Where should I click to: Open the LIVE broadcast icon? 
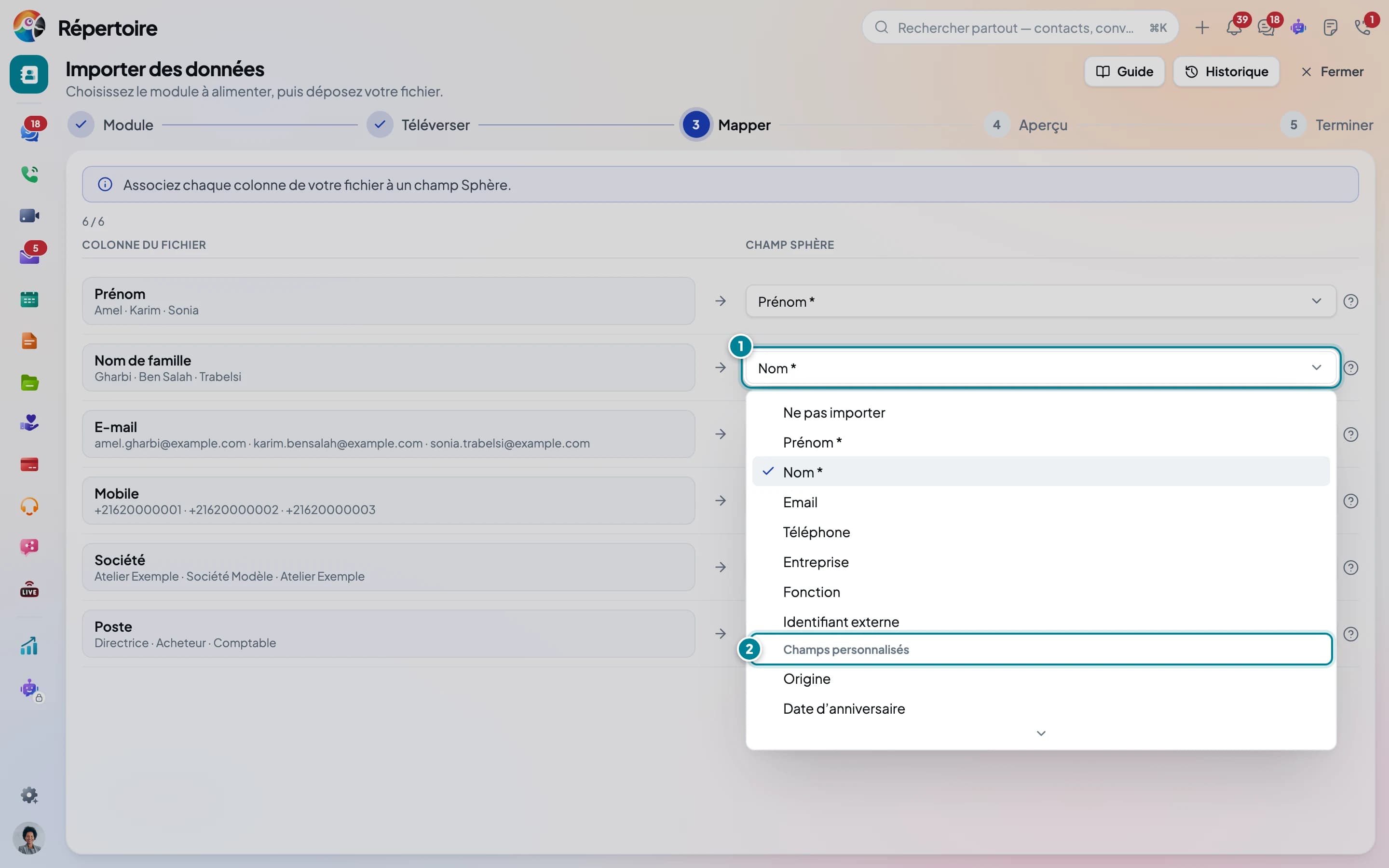[x=29, y=589]
